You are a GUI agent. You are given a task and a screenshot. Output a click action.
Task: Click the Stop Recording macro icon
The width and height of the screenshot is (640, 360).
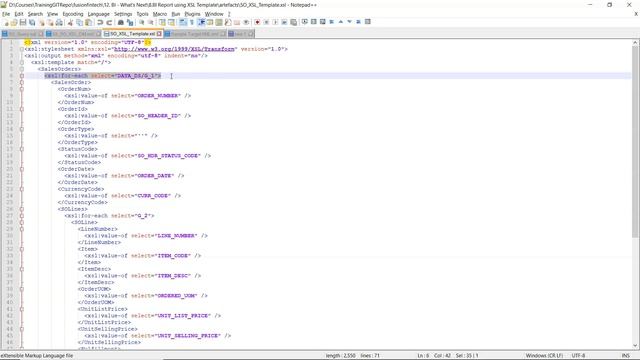266,22
